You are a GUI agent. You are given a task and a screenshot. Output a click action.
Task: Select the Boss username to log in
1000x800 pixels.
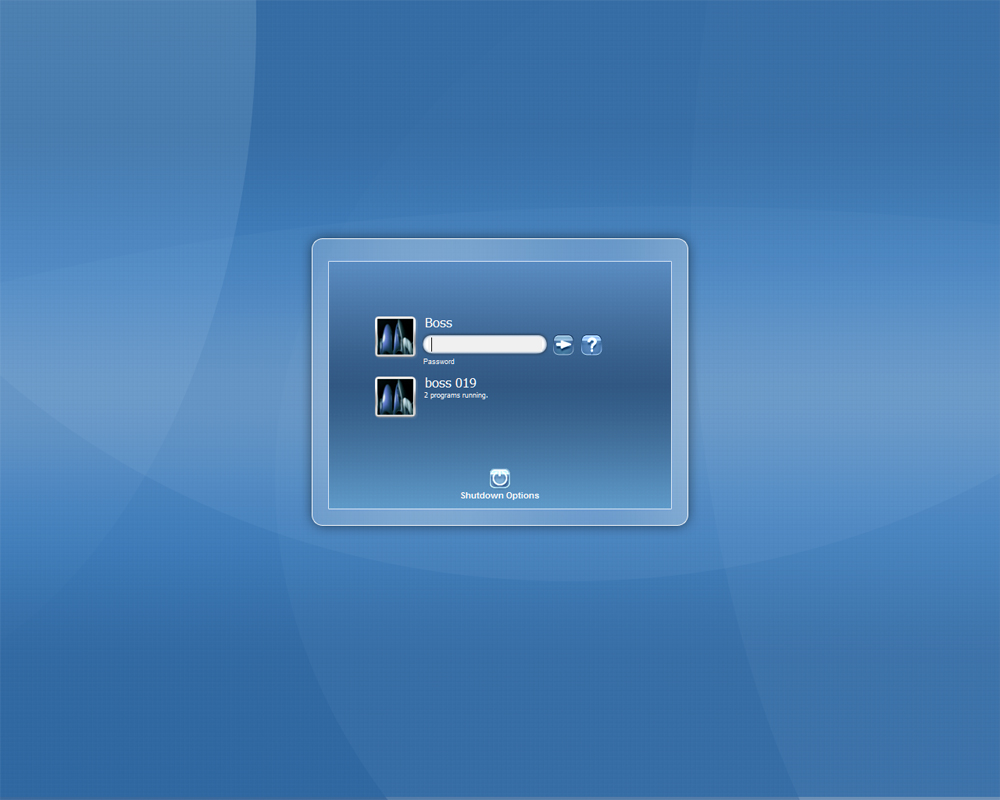pos(439,322)
